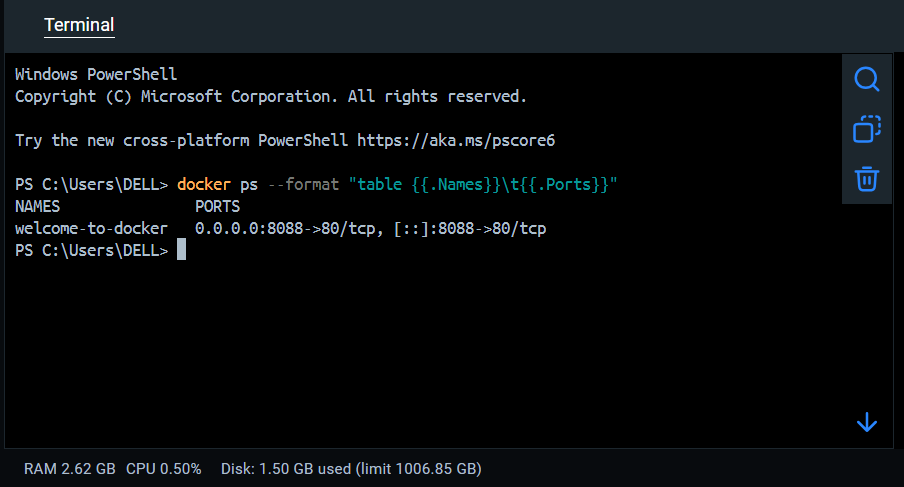
Task: Jump to bottom with the down arrow
Action: (x=867, y=422)
